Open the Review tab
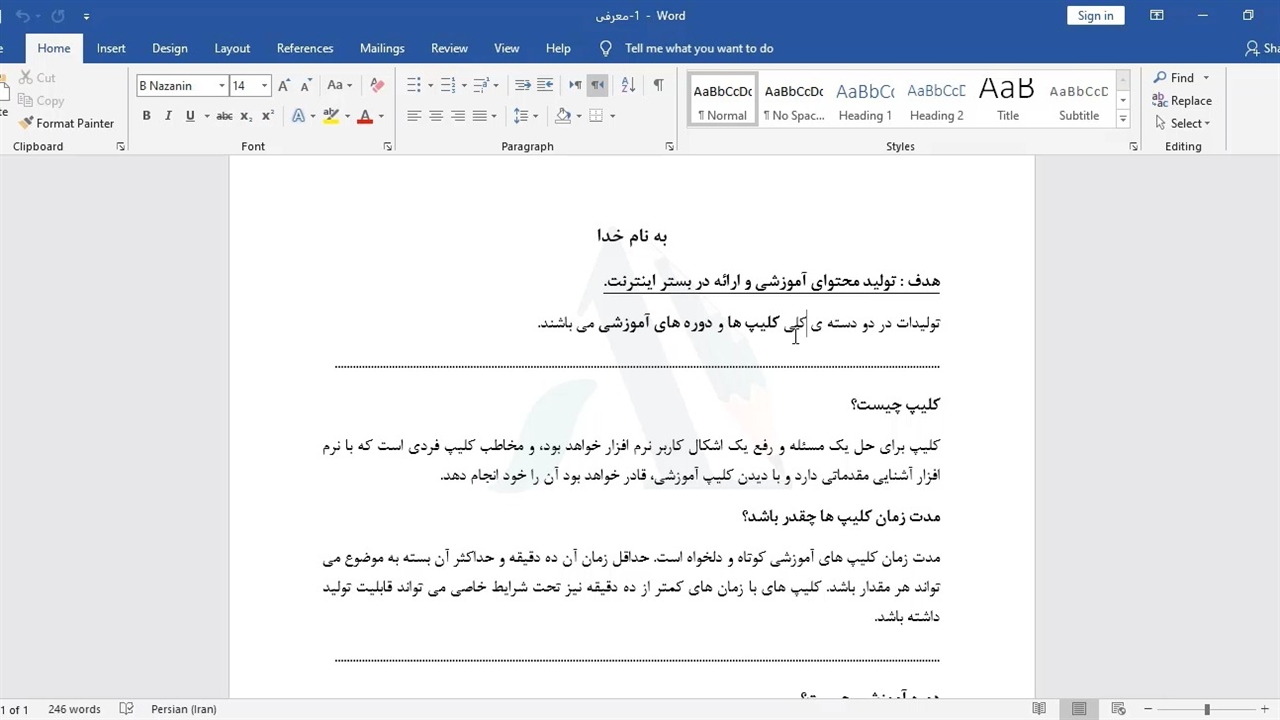This screenshot has height=720, width=1280. click(x=449, y=48)
